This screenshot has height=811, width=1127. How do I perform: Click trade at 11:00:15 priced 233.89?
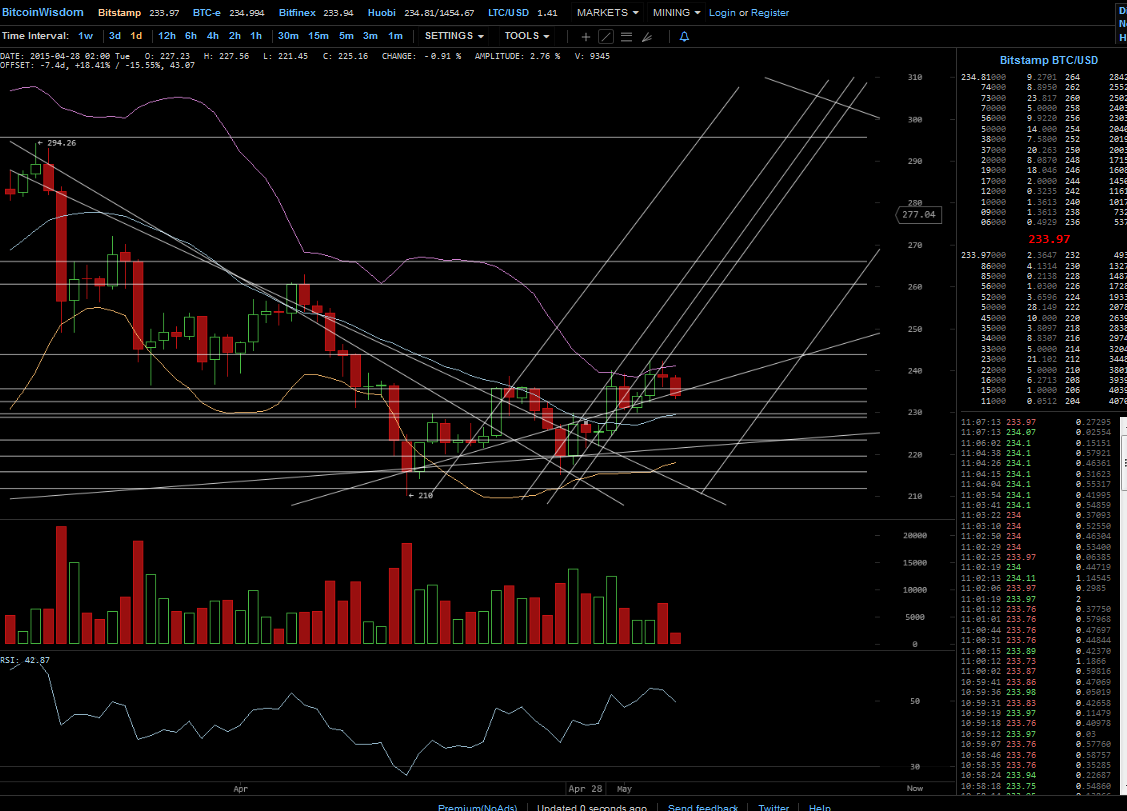coord(1037,651)
